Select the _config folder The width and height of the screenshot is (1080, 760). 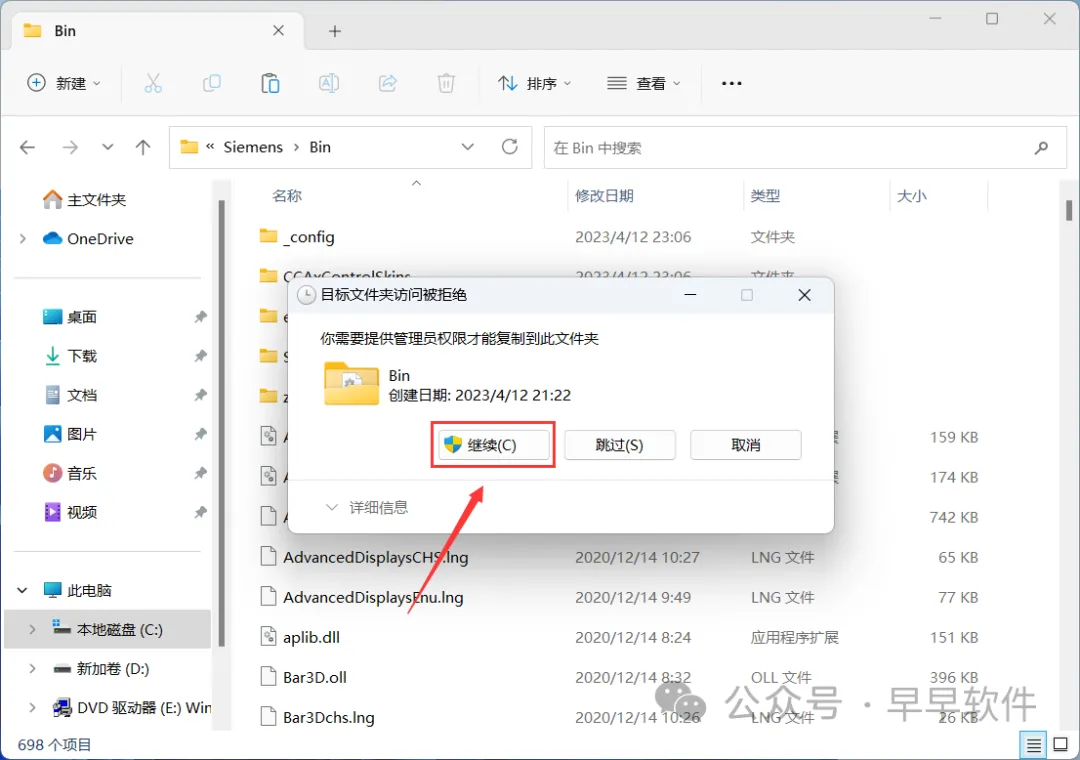tap(310, 237)
